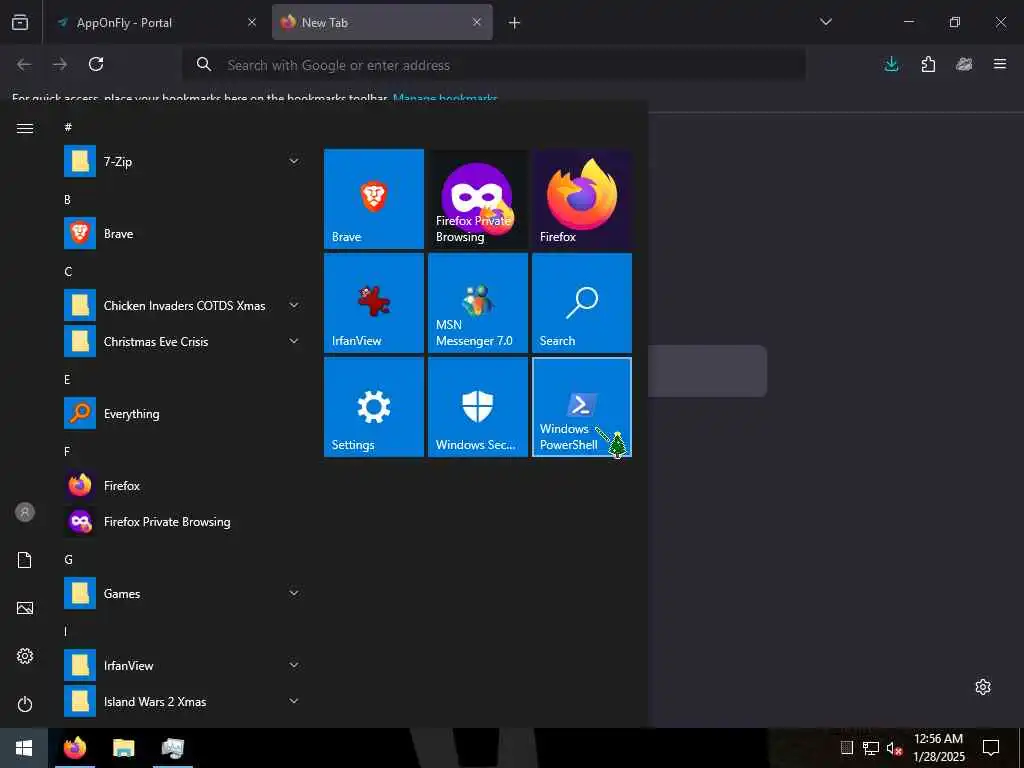Switch to Firefox on the taskbar
Screen dimensions: 1024x768
pos(75,748)
